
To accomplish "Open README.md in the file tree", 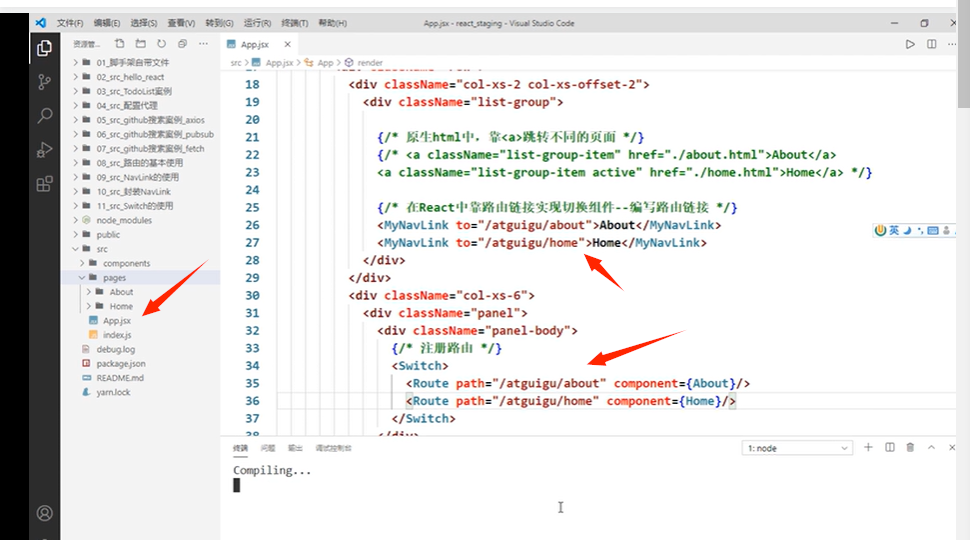I will point(141,378).
